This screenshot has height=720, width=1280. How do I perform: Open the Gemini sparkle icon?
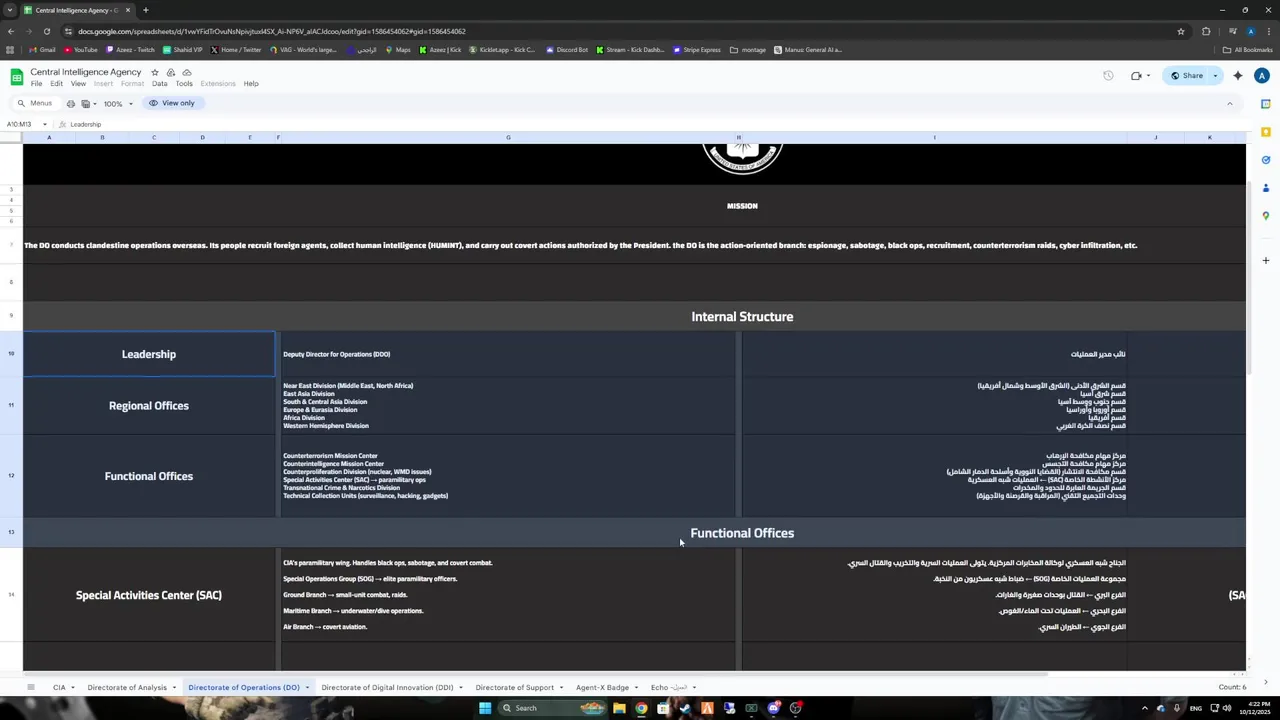click(x=1238, y=76)
